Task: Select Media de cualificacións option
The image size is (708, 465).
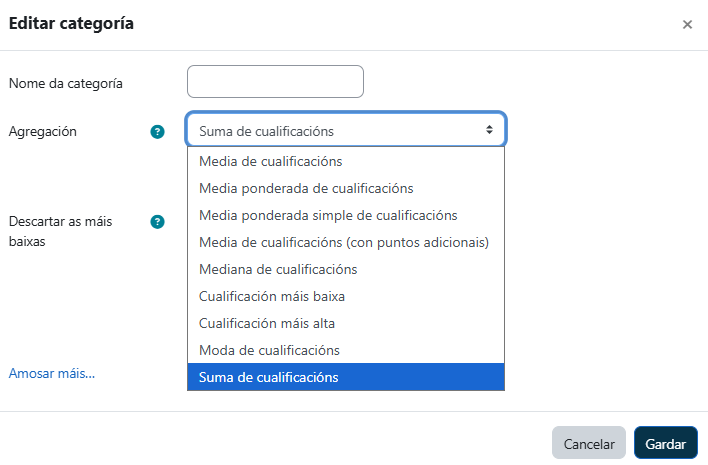Action: click(271, 161)
